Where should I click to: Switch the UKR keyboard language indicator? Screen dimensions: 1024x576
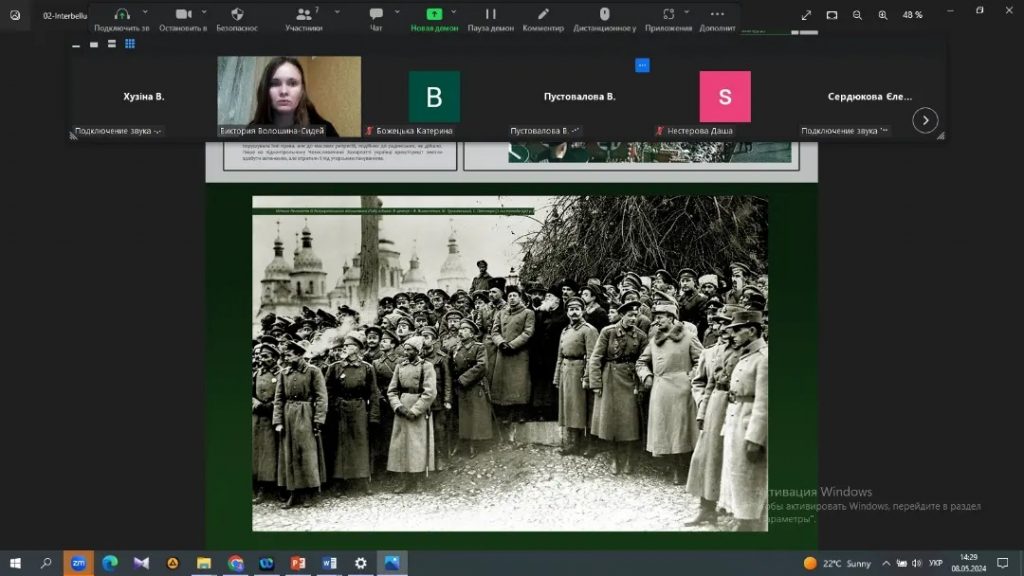[x=936, y=563]
